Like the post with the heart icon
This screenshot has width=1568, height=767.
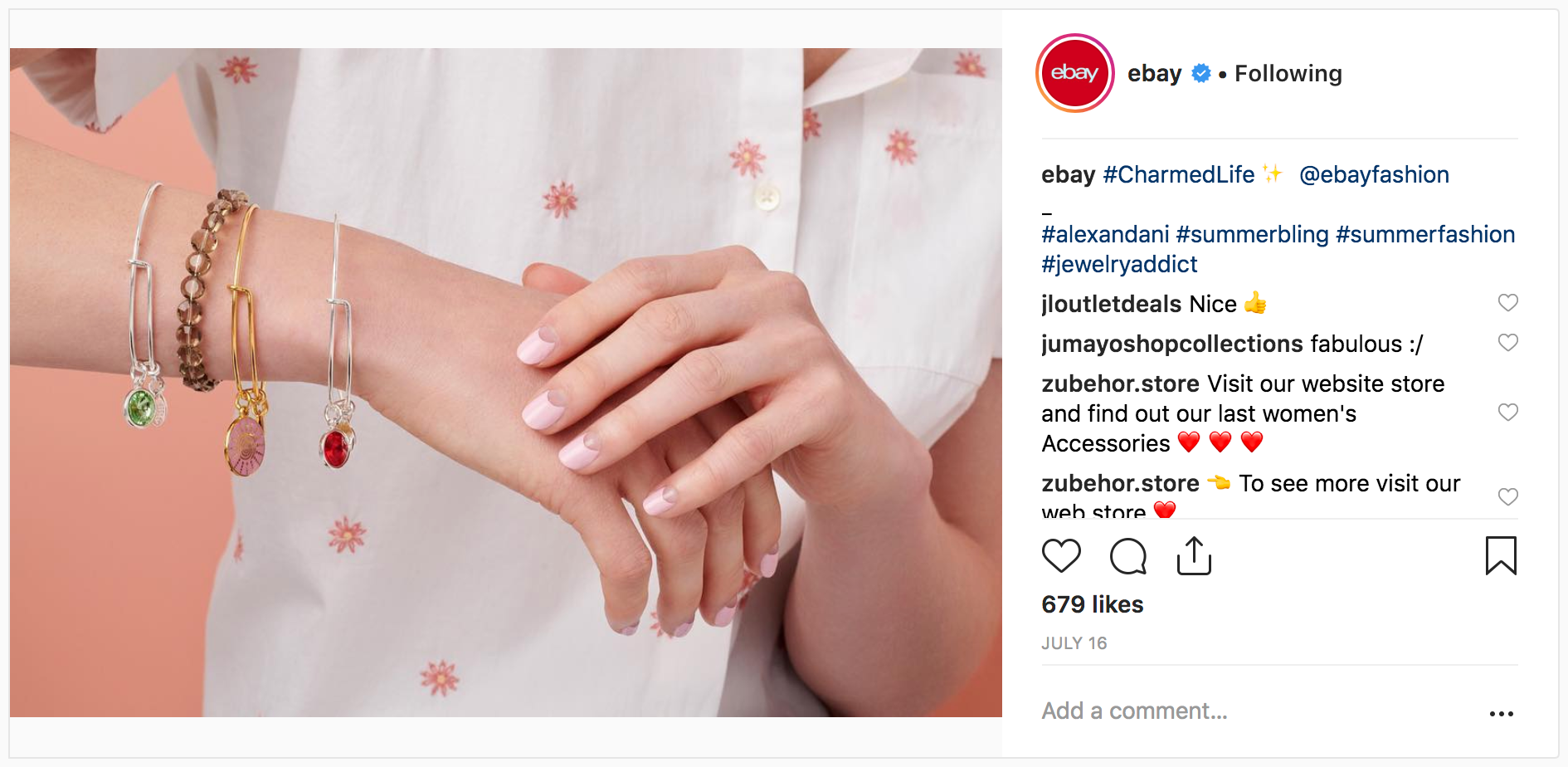click(x=1061, y=556)
